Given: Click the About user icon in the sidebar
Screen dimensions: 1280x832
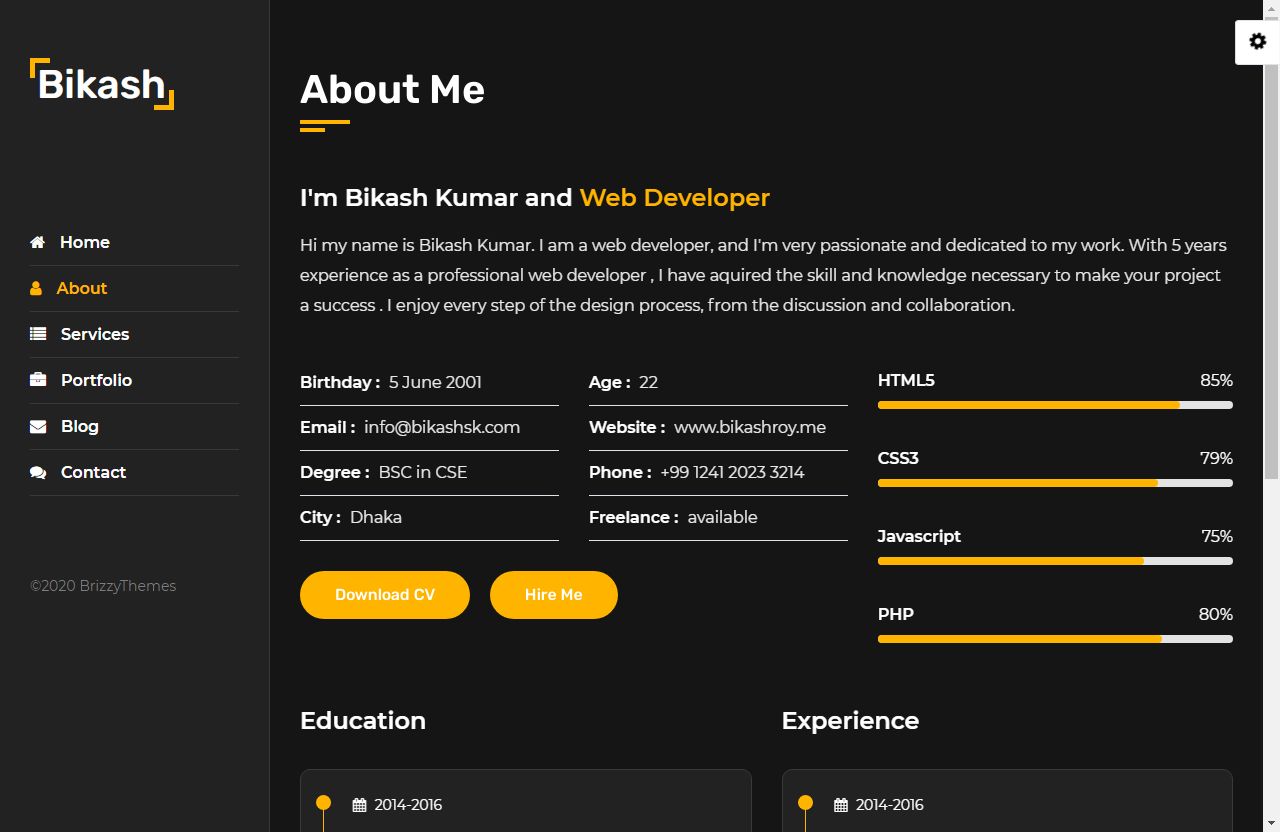Looking at the screenshot, I should 36,288.
